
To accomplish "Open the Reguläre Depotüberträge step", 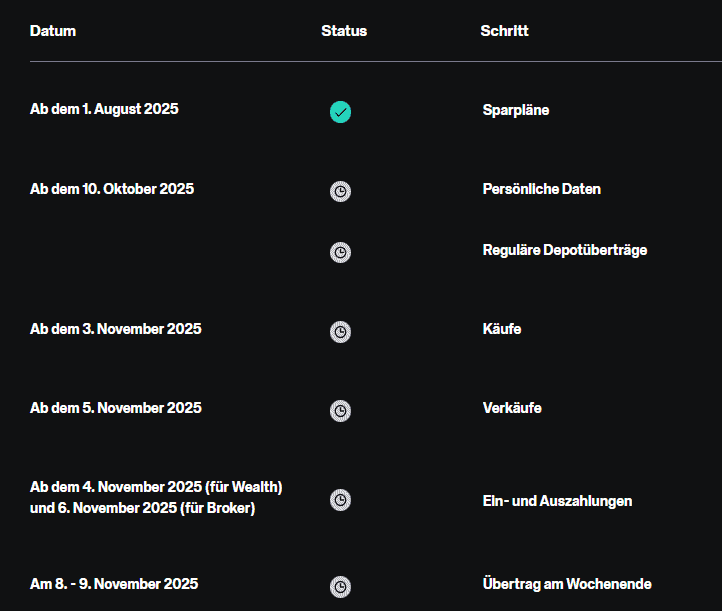I will [x=564, y=250].
